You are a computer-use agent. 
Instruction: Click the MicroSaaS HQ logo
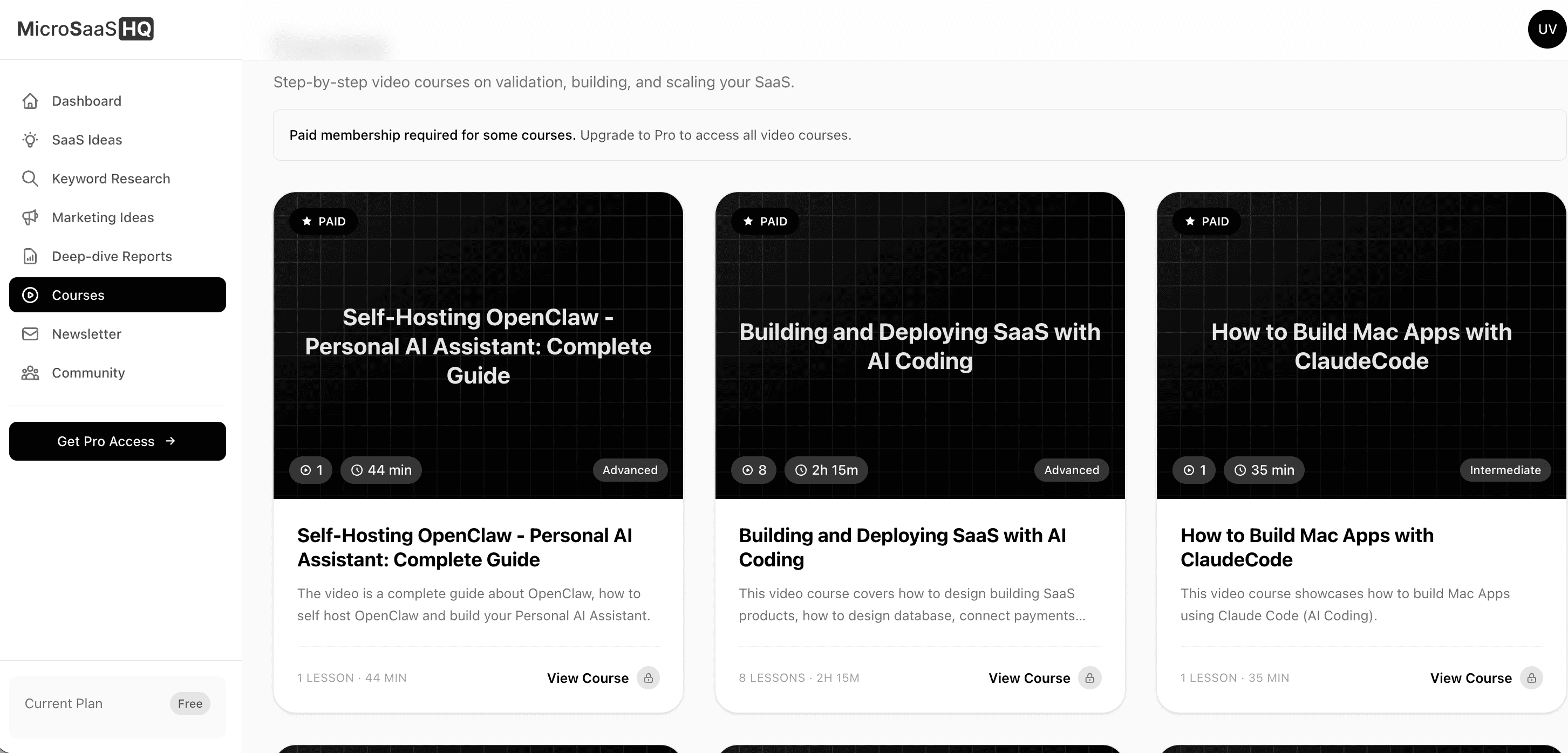click(85, 29)
